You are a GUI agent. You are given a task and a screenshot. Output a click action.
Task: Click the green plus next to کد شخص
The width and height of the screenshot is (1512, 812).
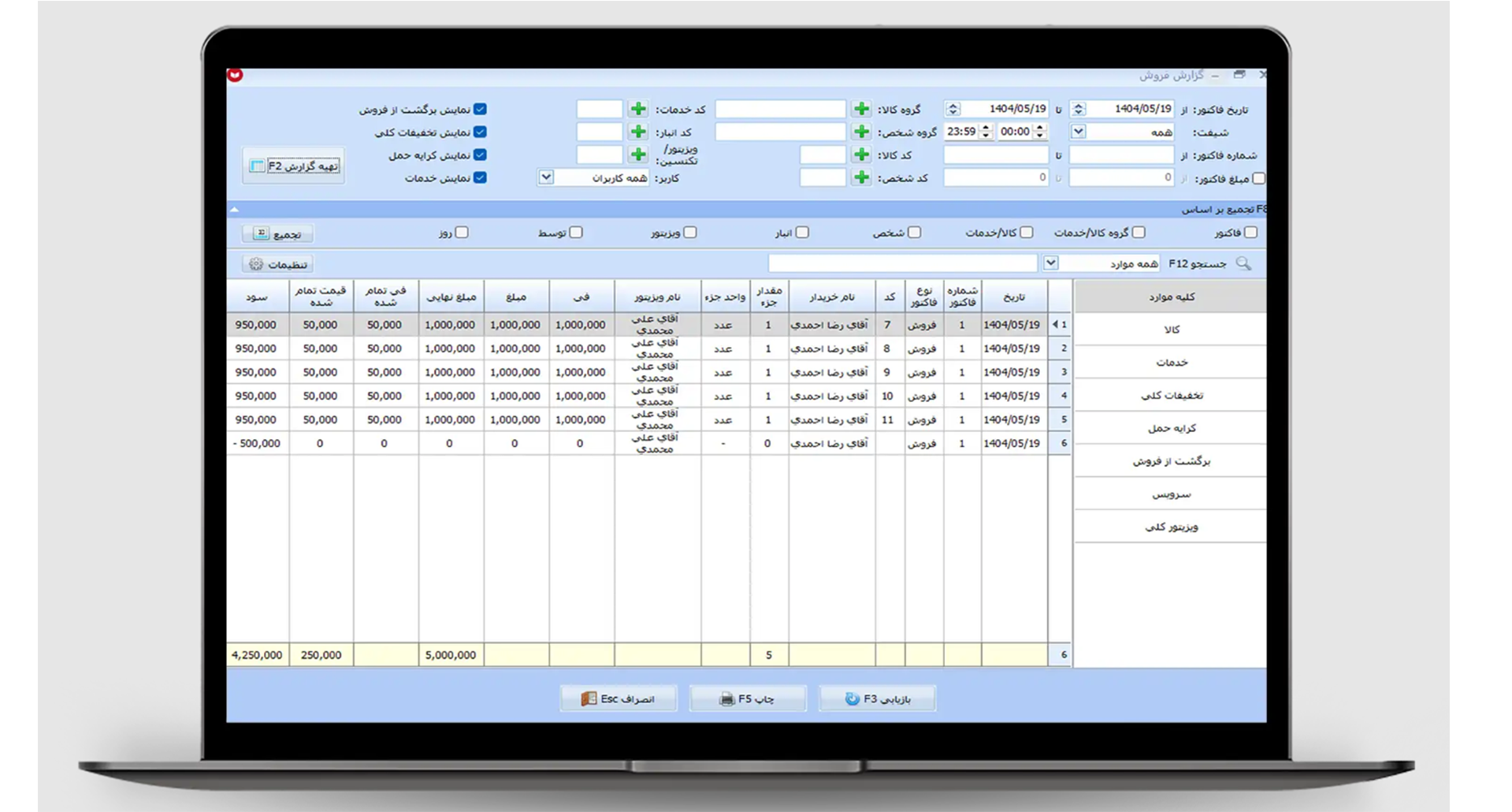pyautogui.click(x=861, y=177)
